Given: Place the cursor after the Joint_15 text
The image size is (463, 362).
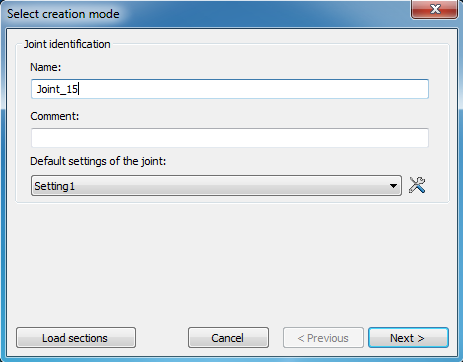Looking at the screenshot, I should tap(78, 89).
